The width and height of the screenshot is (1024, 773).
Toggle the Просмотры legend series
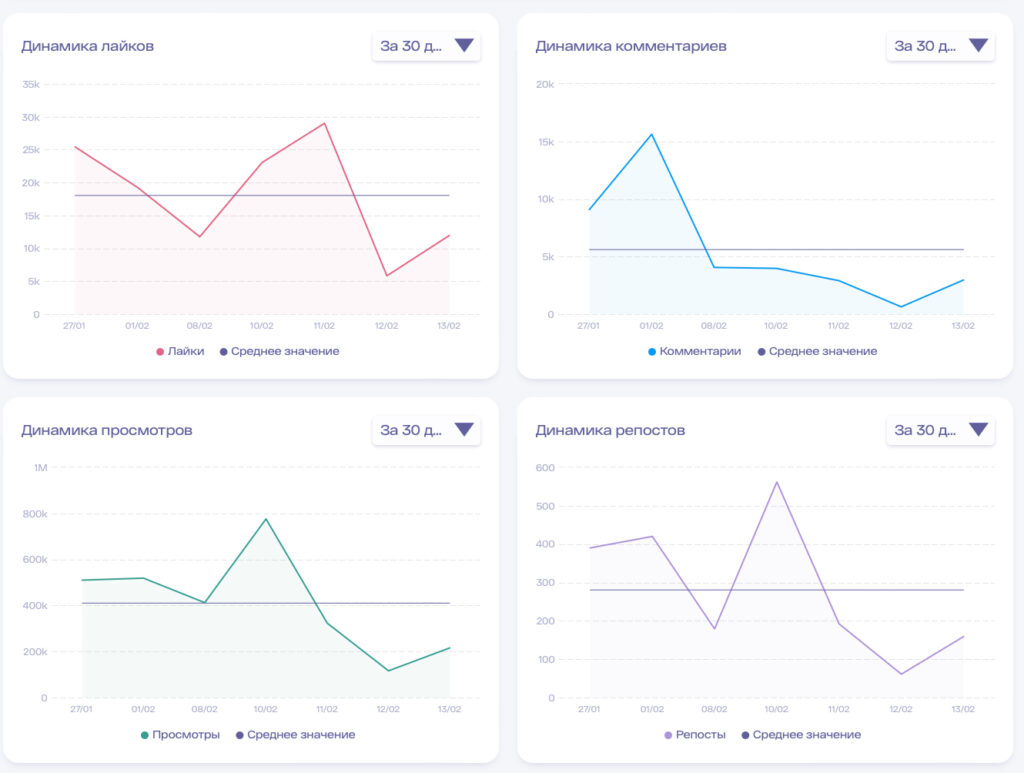click(180, 734)
